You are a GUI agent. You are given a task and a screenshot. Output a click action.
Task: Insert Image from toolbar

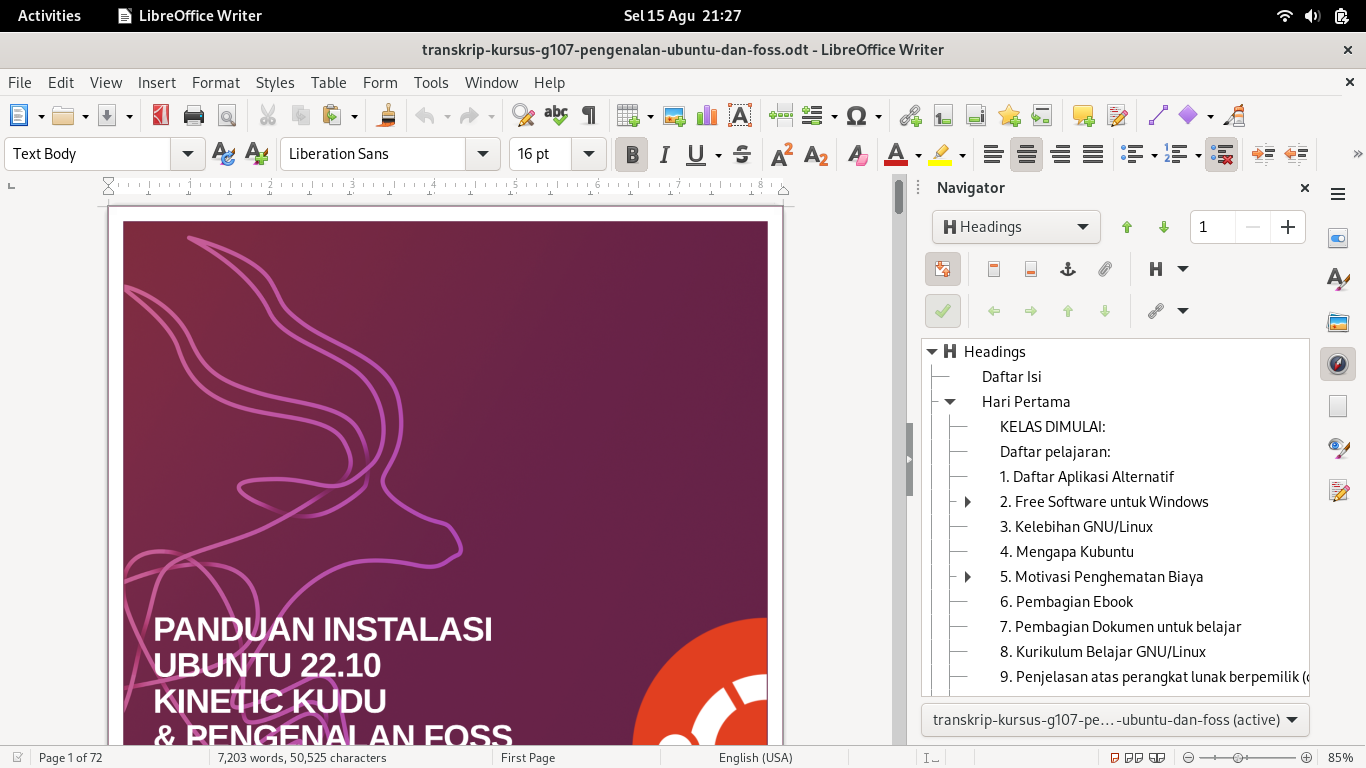coord(674,116)
